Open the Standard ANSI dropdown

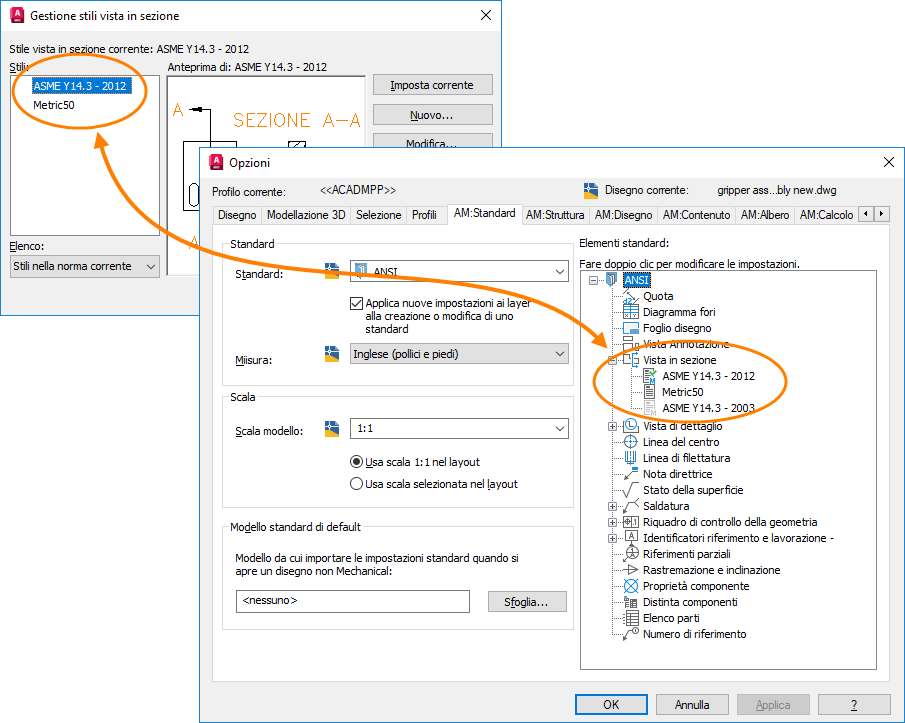459,271
